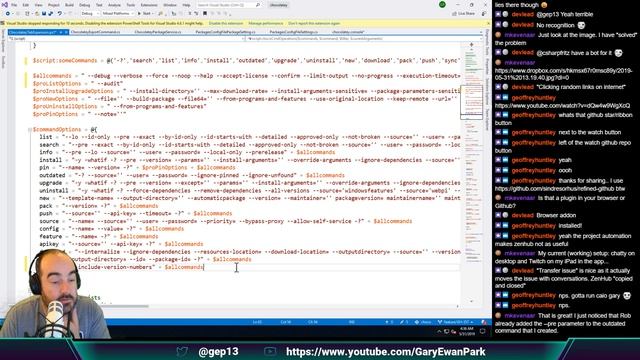Viewport: 640px width, 360px height.
Task: Click the $proInstallUpgradeOptions variable
Action: pyautogui.click(x=73, y=91)
